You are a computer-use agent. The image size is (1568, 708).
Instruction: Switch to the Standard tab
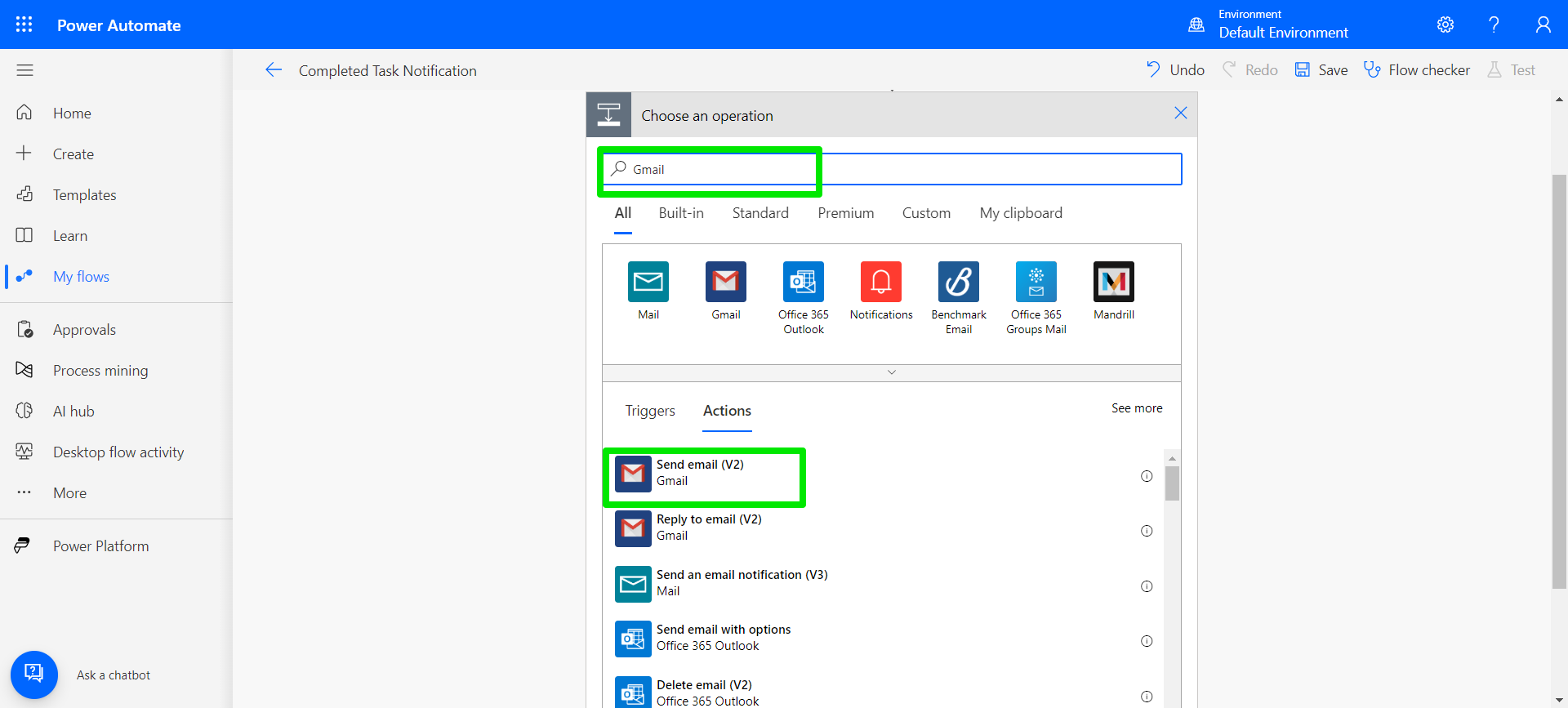click(x=760, y=213)
